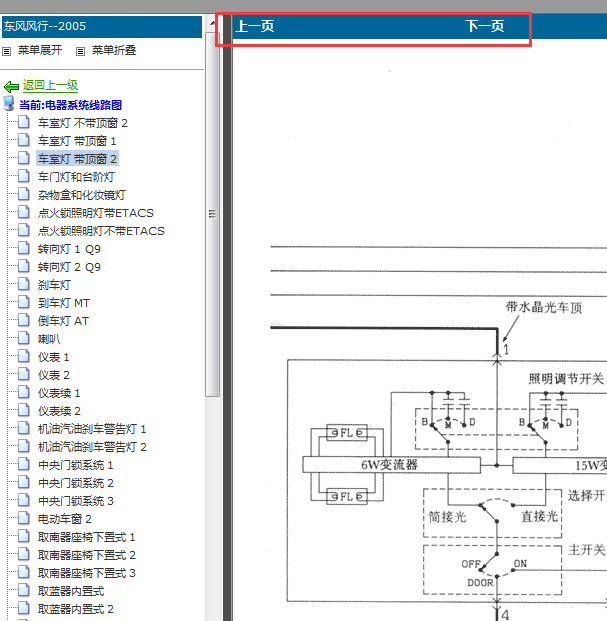Click page icon beside 仪表续 2

pos(24,410)
